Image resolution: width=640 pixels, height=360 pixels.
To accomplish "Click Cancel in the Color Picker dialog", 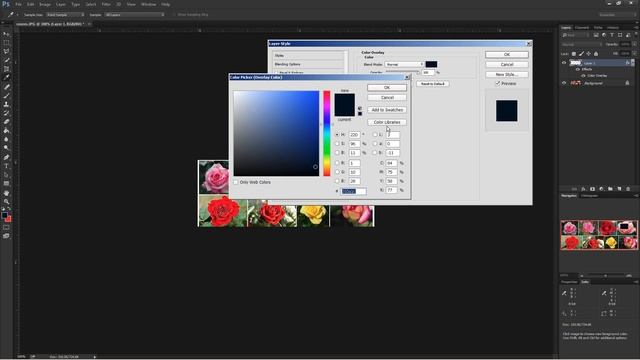I will pyautogui.click(x=387, y=98).
